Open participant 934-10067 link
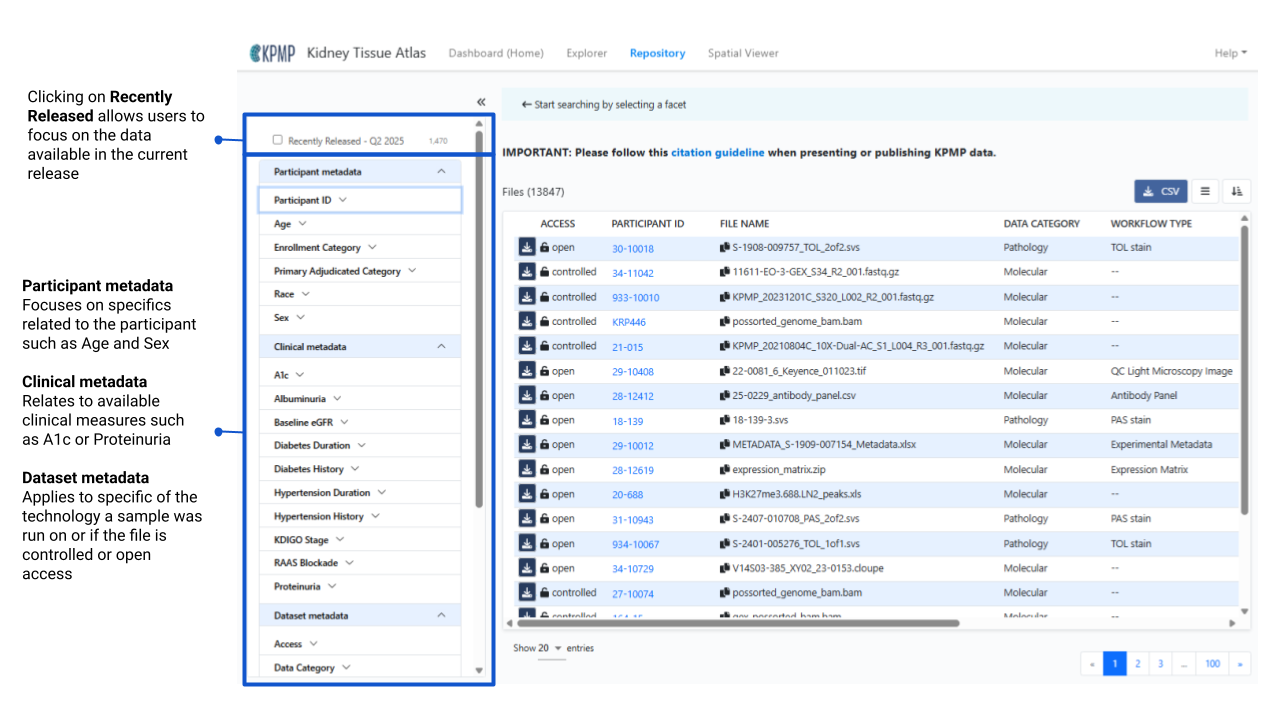 (636, 544)
